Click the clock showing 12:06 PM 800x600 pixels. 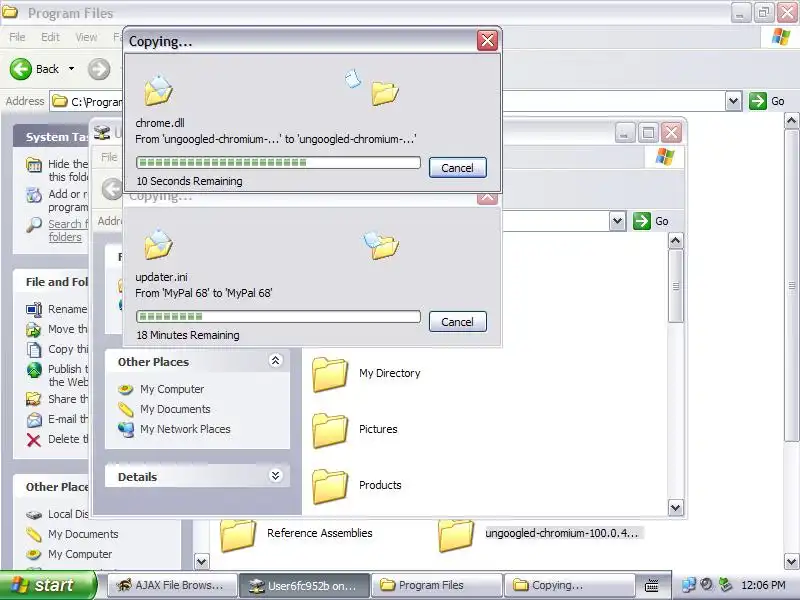(x=763, y=585)
